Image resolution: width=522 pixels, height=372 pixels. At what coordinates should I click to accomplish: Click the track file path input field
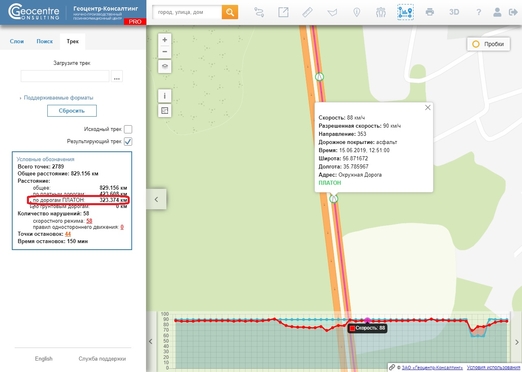65,76
